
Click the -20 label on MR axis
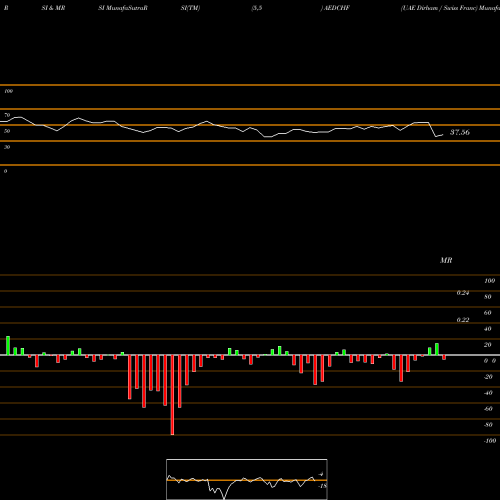pos(488,377)
